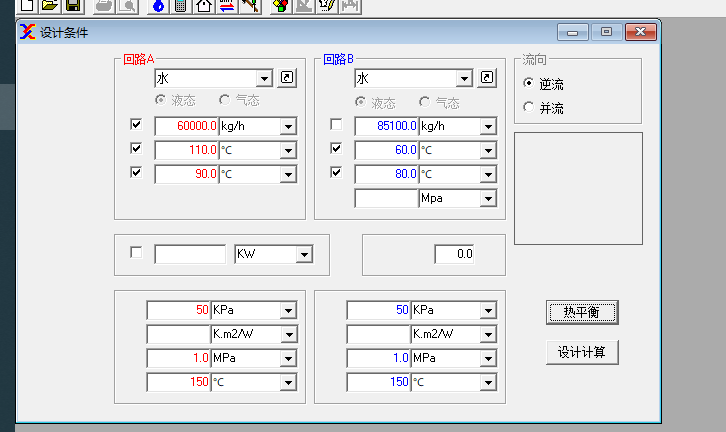This screenshot has width=726, height=432.
Task: Click loop A inlet temperature field 110.0
Action: point(187,150)
